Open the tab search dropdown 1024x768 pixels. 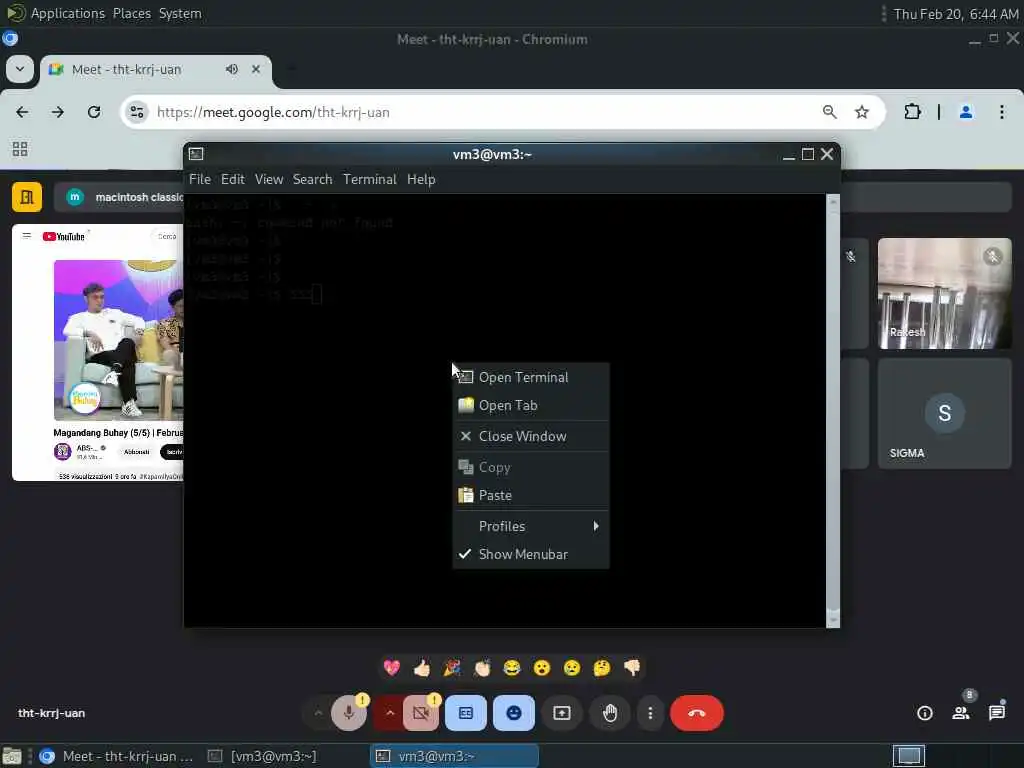point(20,69)
